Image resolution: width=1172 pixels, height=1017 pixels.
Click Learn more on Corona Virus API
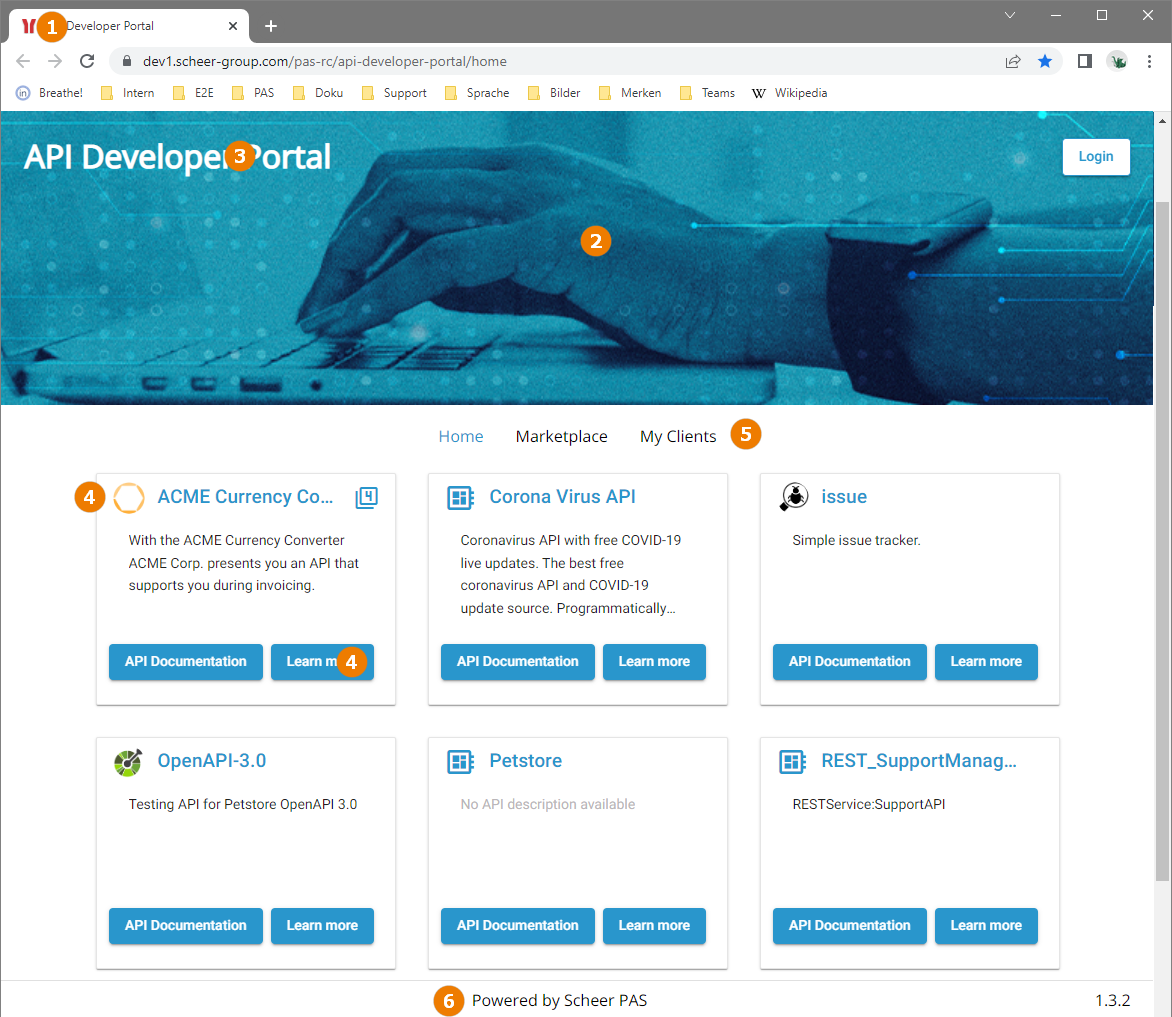tap(654, 661)
